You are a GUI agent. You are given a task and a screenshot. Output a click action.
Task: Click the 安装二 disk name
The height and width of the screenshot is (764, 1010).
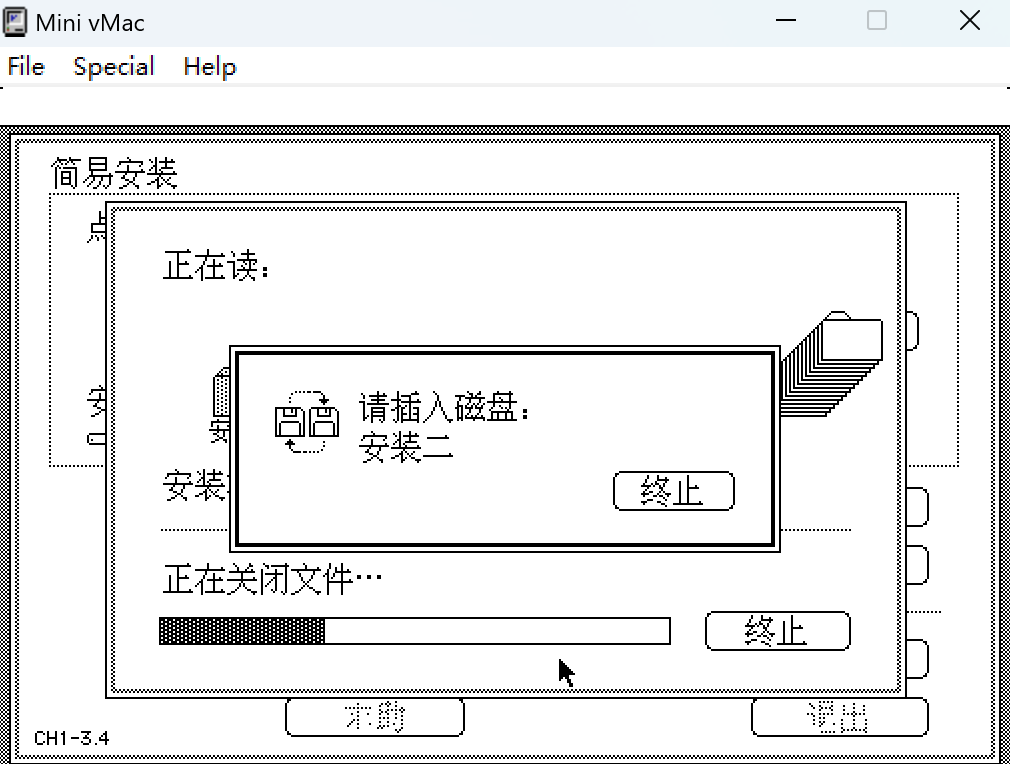click(x=406, y=448)
